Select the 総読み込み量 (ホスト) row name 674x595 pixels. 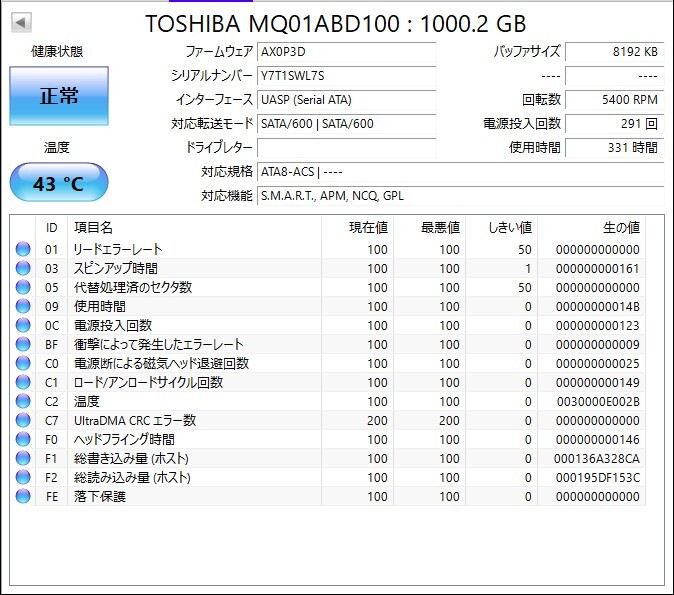point(132,477)
